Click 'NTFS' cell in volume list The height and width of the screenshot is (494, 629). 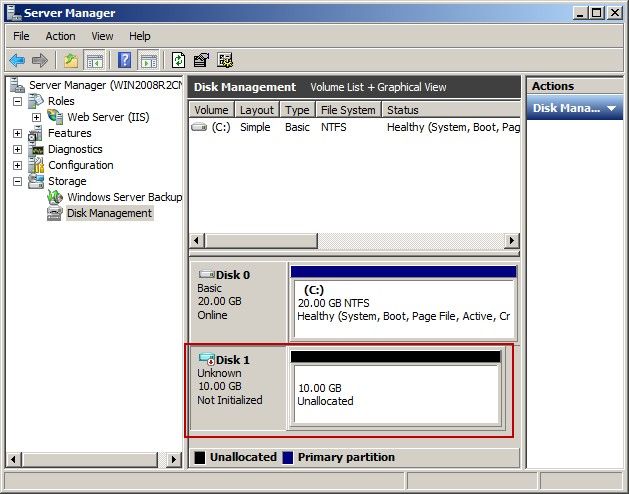[x=334, y=127]
